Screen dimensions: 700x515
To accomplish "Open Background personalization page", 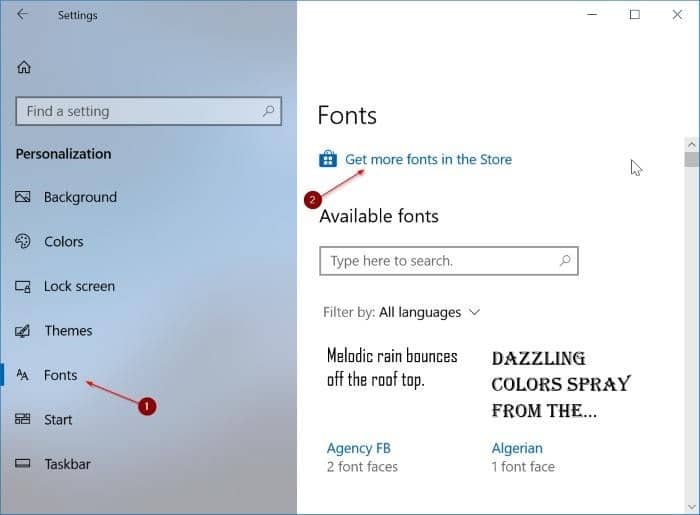I will point(80,197).
